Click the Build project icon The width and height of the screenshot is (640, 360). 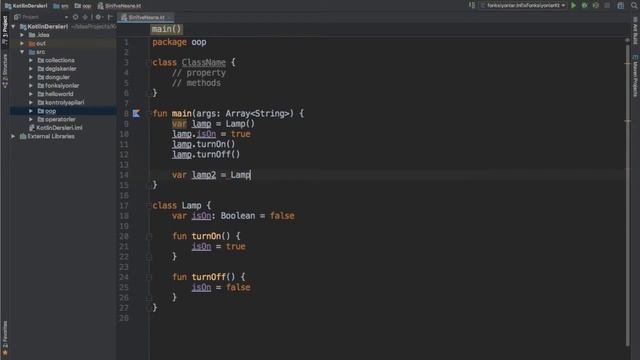pyautogui.click(x=472, y=6)
